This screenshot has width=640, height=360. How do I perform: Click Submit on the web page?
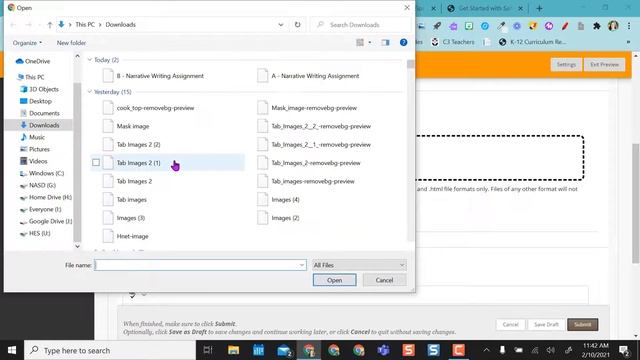(582, 324)
